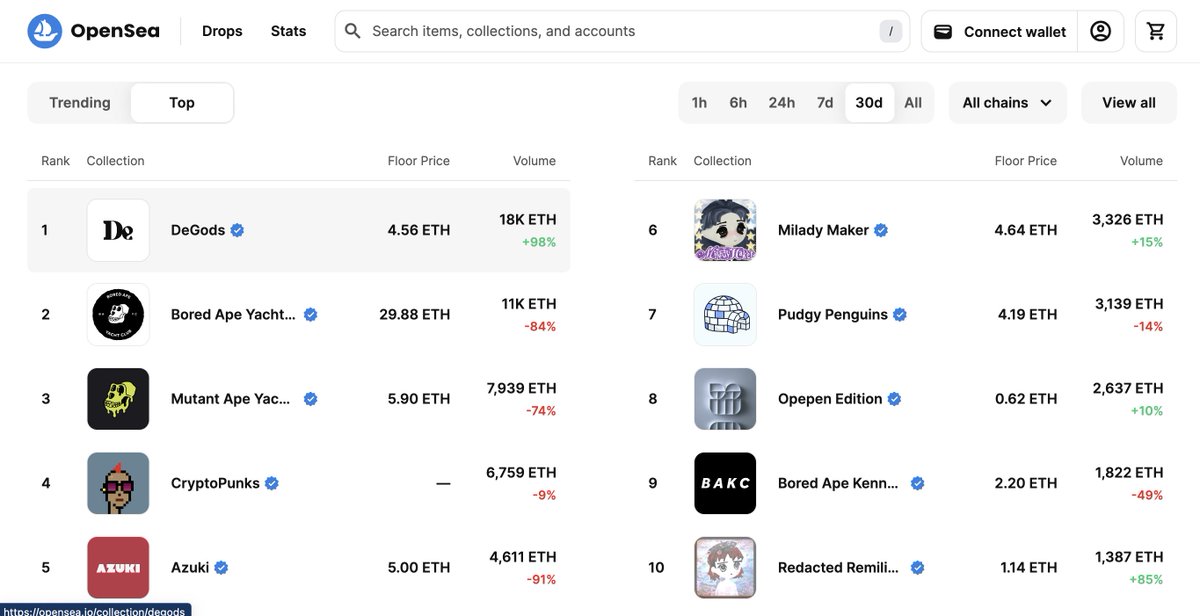Click the verified badge beside Redacted Remilio
The height and width of the screenshot is (616, 1200).
pyautogui.click(x=917, y=567)
